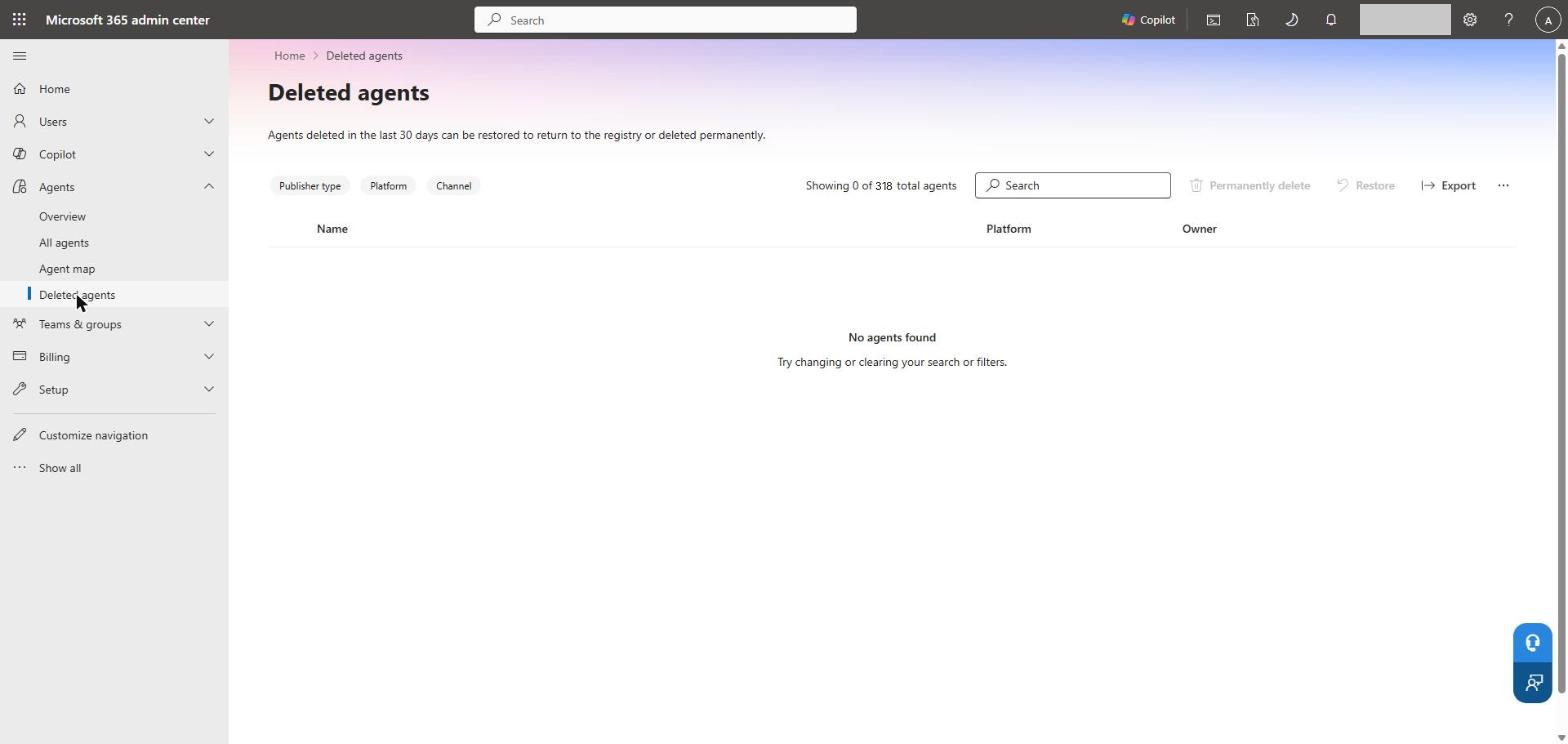Sort by the Name column header
Screen dimensions: 1568x744
[332, 229]
